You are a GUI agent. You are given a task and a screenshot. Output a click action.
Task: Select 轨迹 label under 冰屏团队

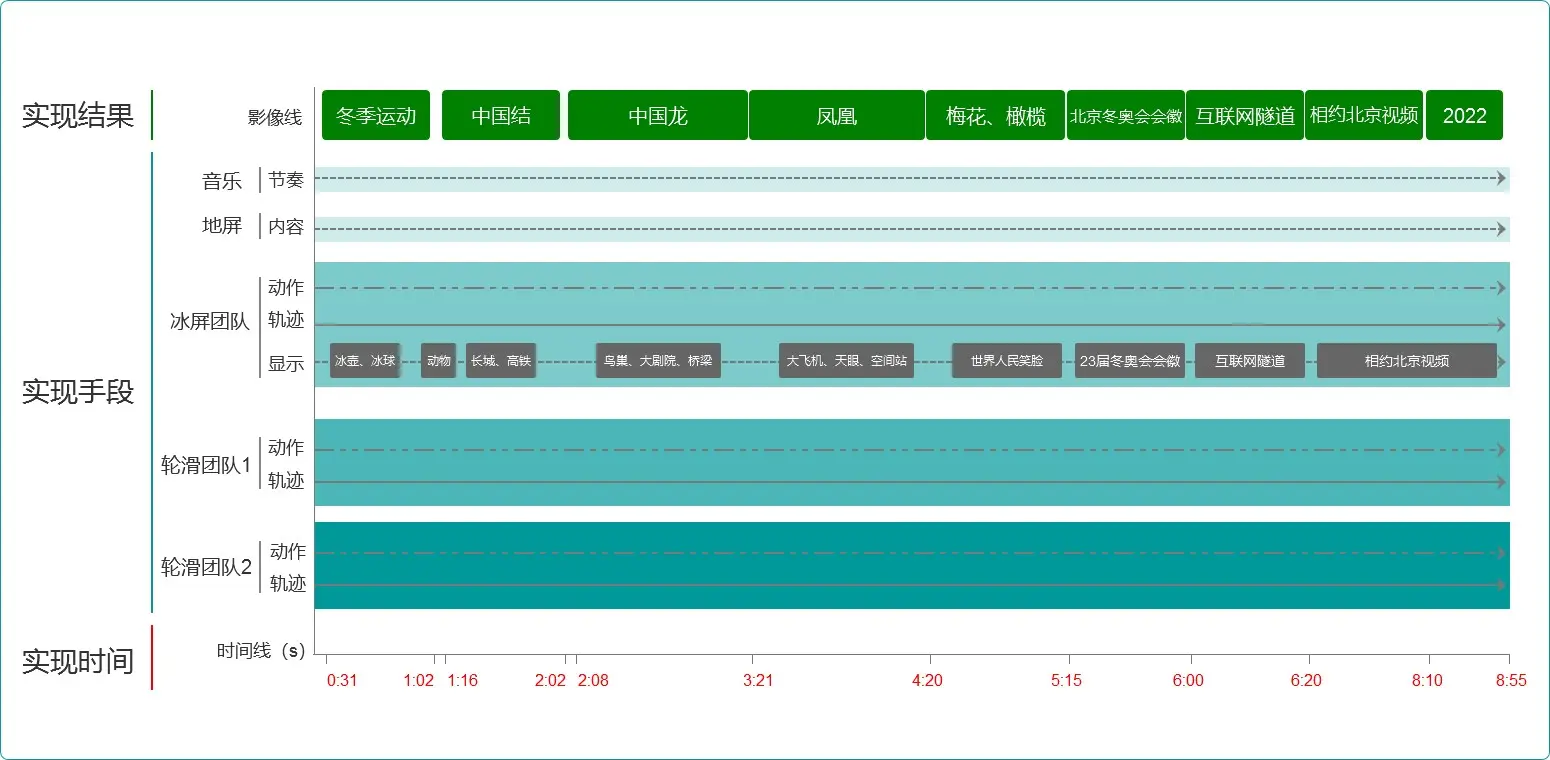(x=286, y=320)
